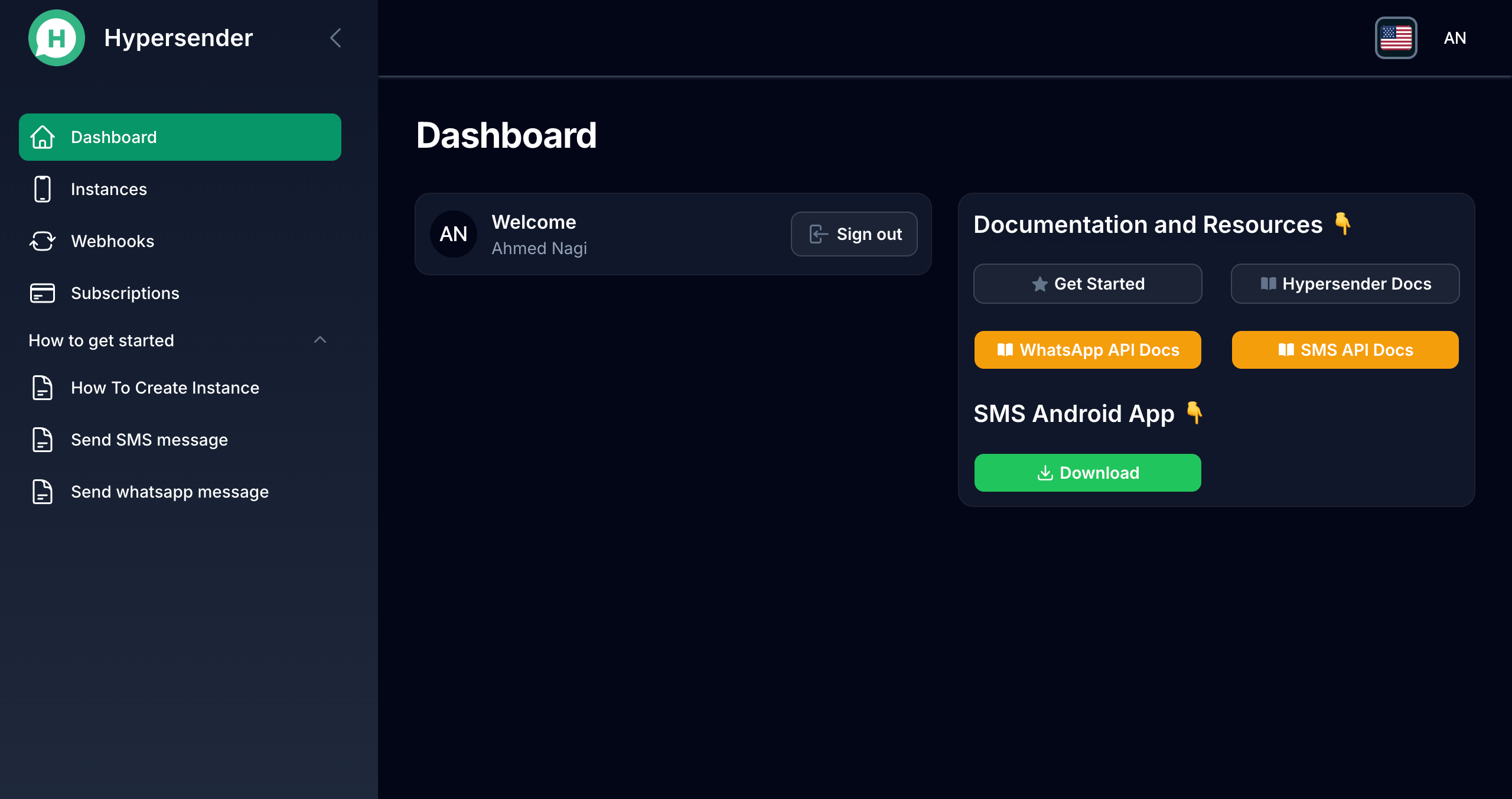Click the Subscriptions credit card icon

(x=43, y=293)
